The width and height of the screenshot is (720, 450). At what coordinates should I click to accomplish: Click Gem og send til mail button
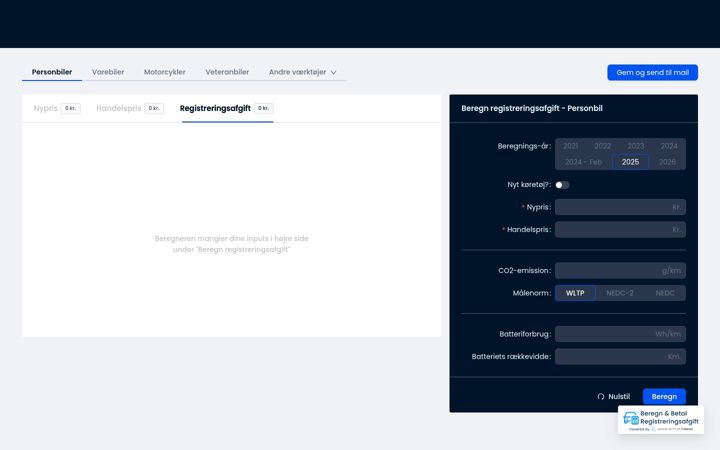click(652, 73)
